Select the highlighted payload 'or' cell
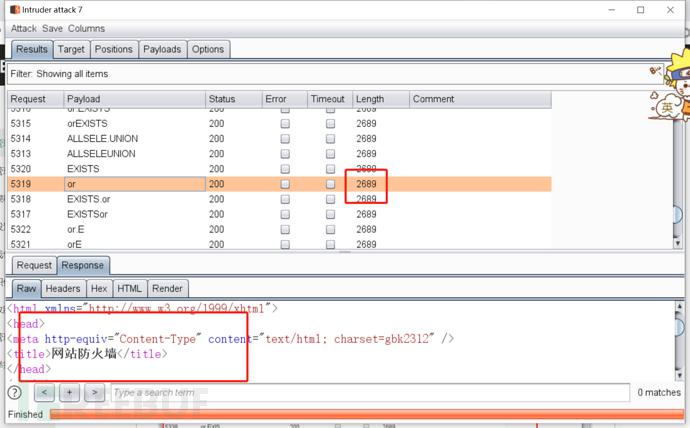 pos(135,184)
